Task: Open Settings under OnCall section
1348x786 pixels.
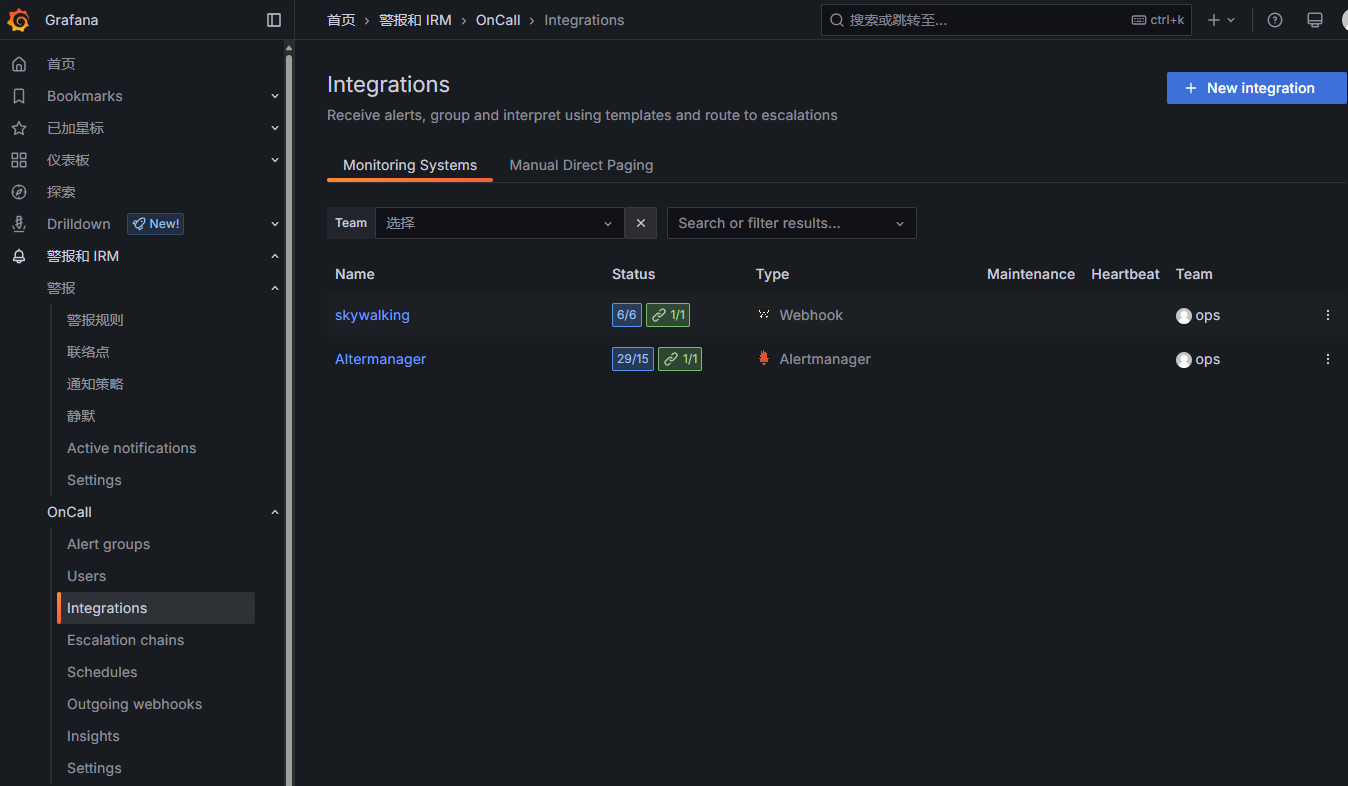Action: tap(94, 768)
